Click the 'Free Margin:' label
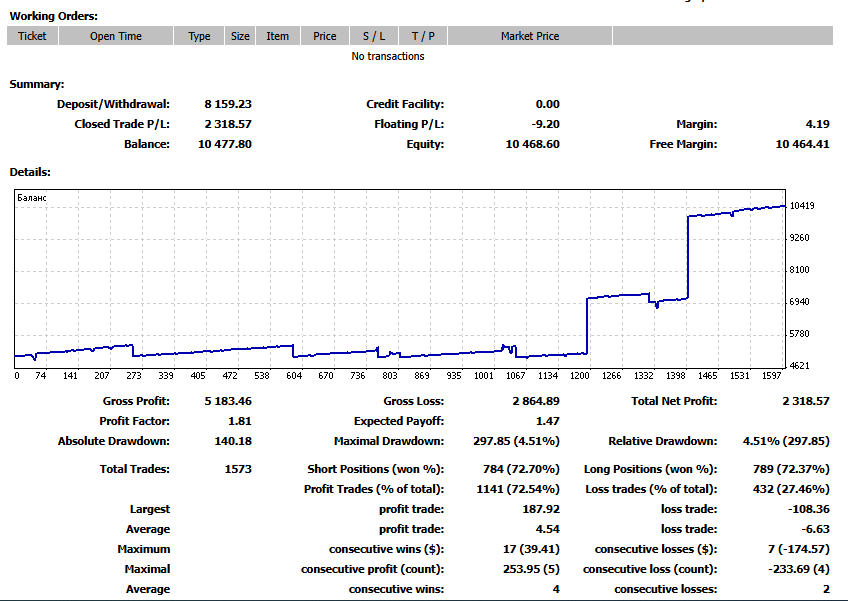Screen dimensions: 848x601 [x=684, y=144]
